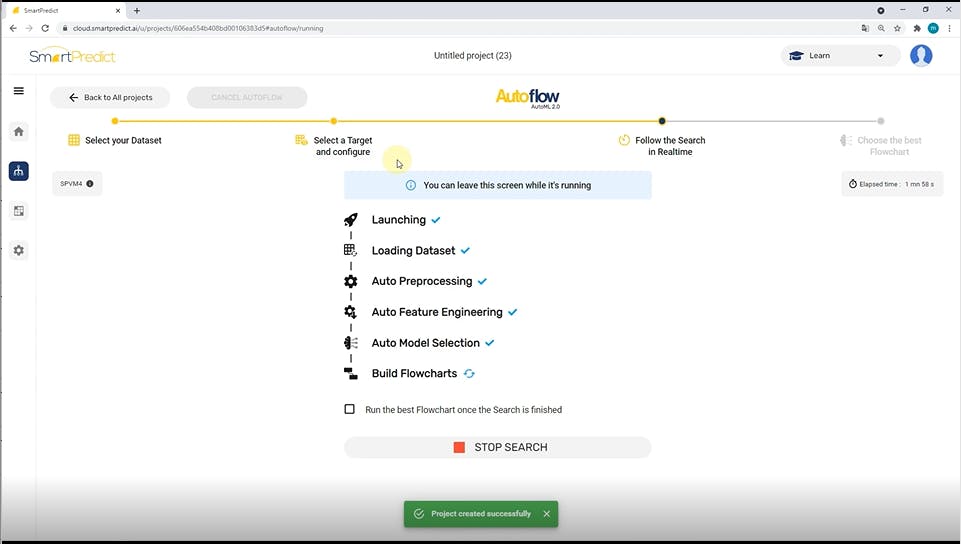The height and width of the screenshot is (544, 961).
Task: Select the 'Choose the best Flowchart' step
Action: tap(881, 146)
